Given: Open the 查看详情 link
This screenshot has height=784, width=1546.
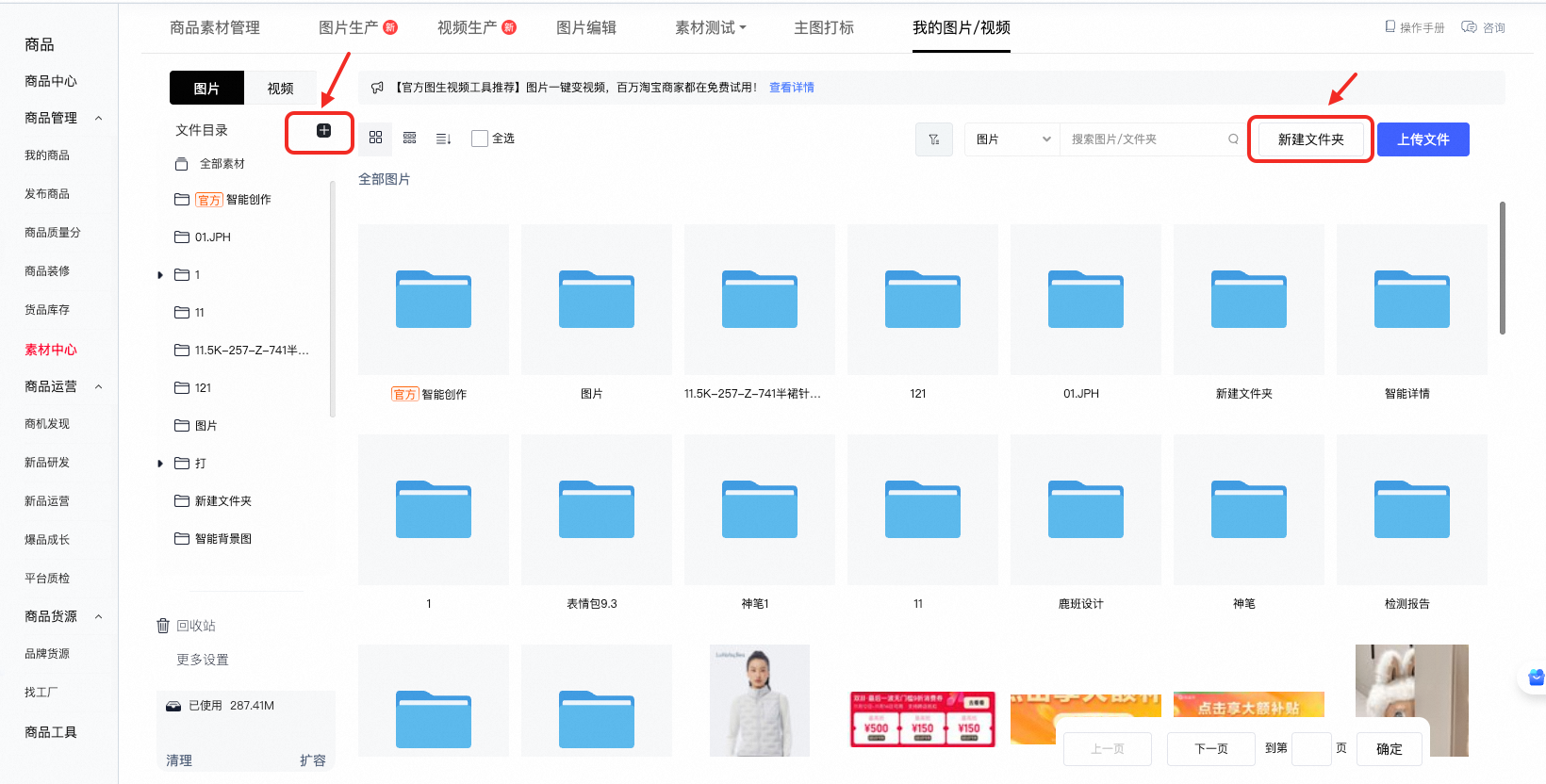Looking at the screenshot, I should coord(792,88).
